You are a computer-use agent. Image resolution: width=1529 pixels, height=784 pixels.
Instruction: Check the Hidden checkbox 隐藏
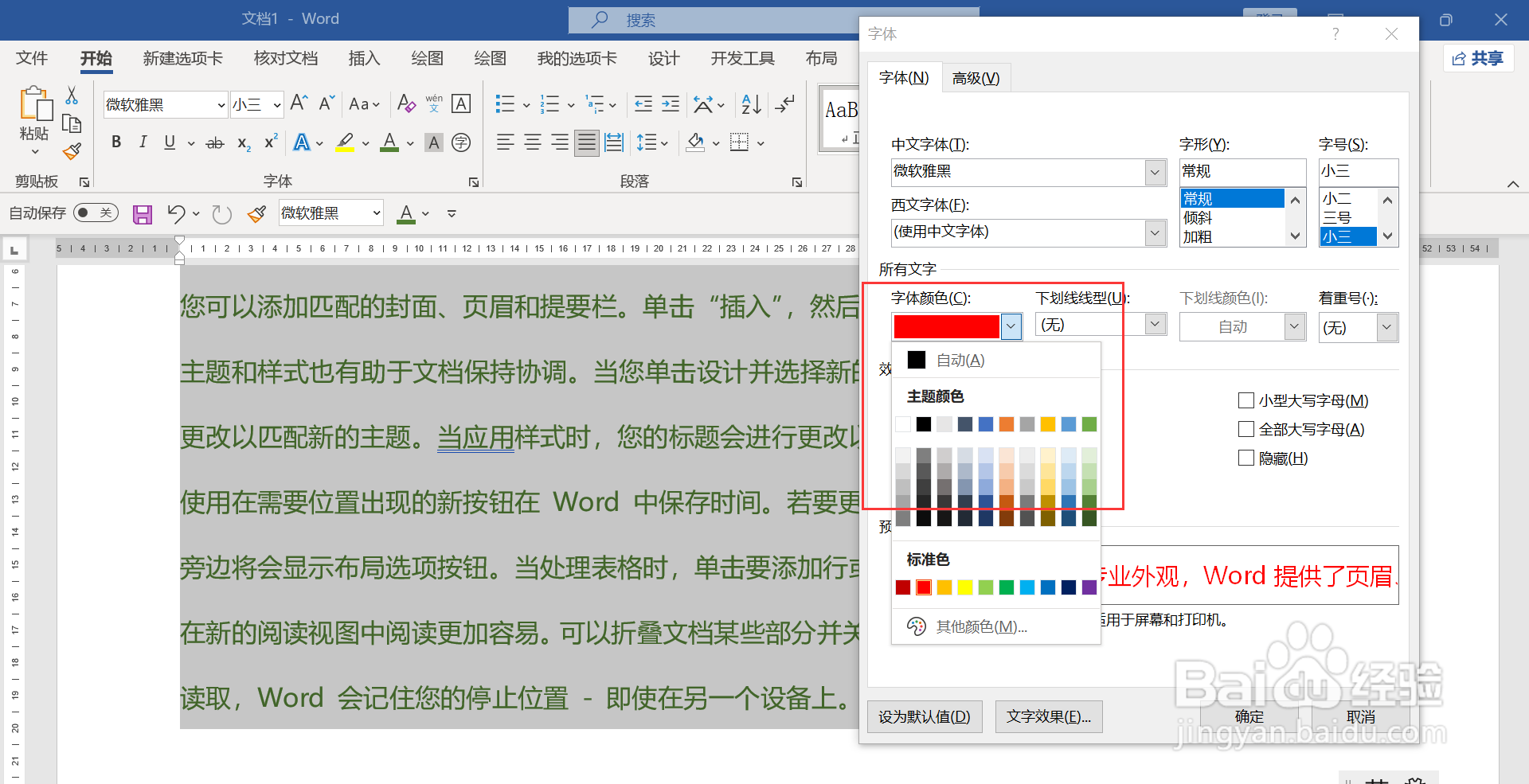[x=1246, y=458]
